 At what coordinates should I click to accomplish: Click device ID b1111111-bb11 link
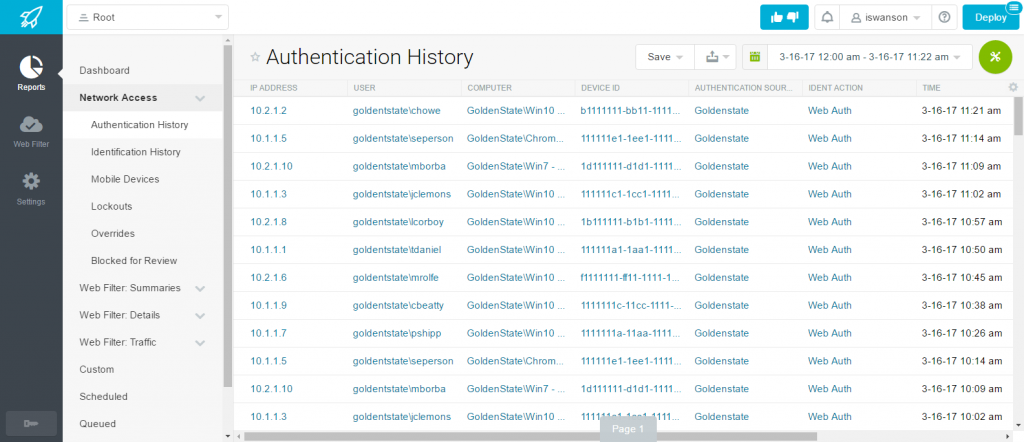click(631, 111)
